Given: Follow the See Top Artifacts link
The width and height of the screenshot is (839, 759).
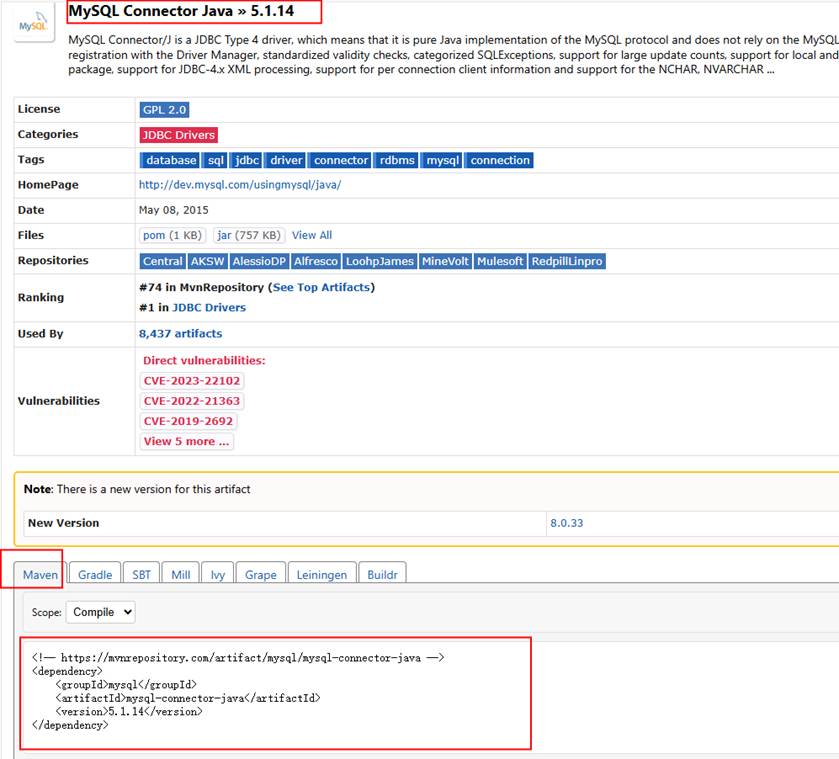Looking at the screenshot, I should 321,287.
